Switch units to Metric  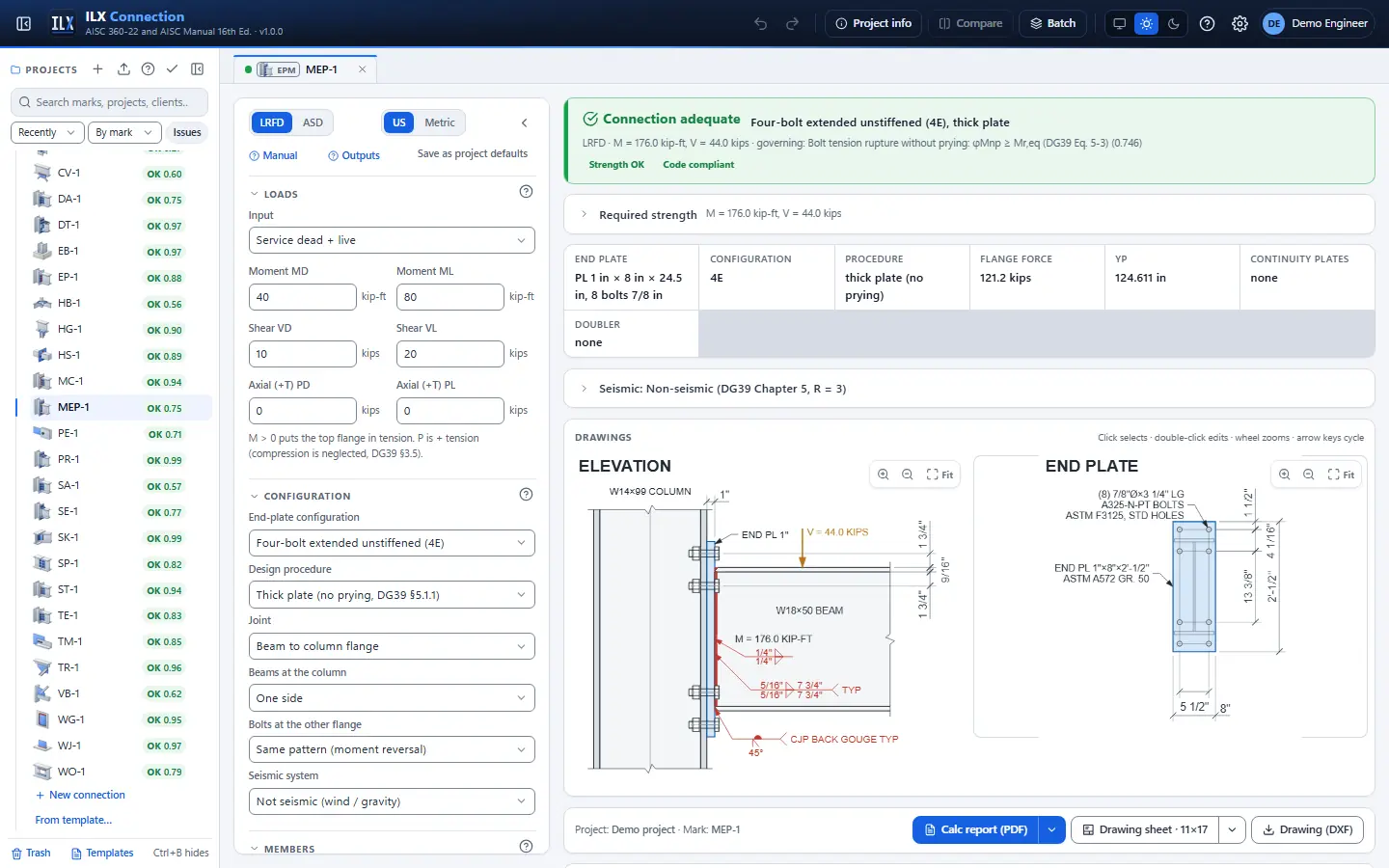pyautogui.click(x=440, y=122)
